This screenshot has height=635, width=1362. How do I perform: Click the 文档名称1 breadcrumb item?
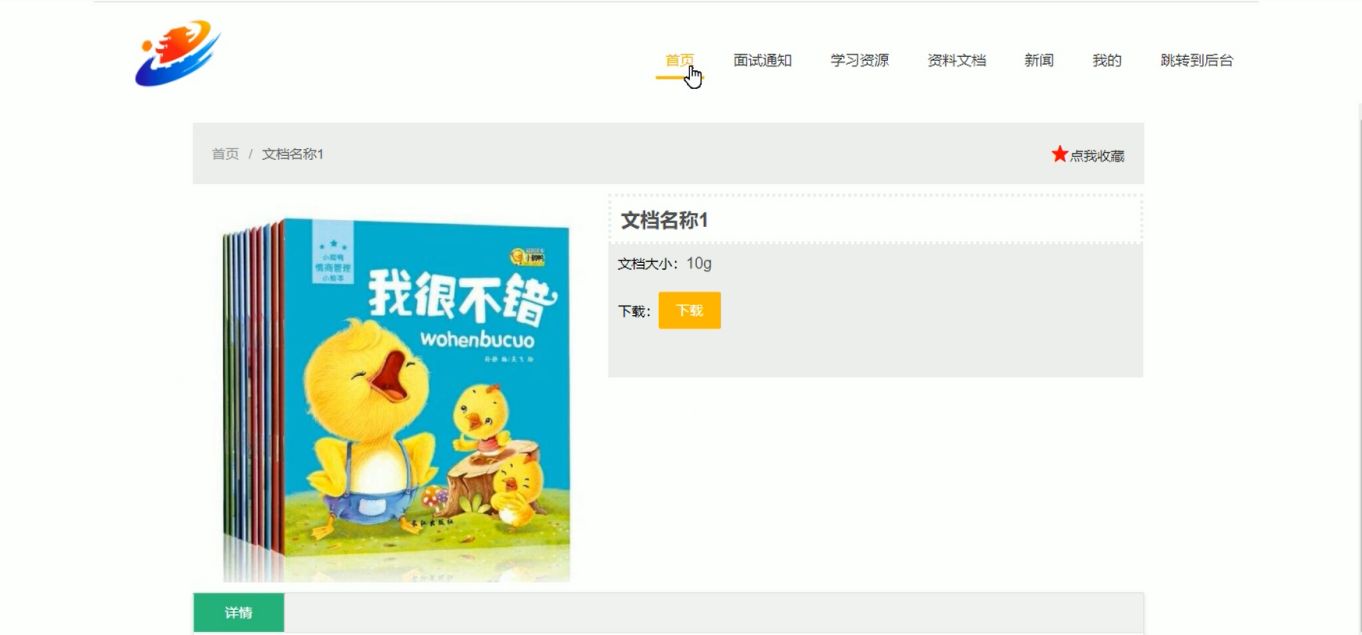click(293, 154)
